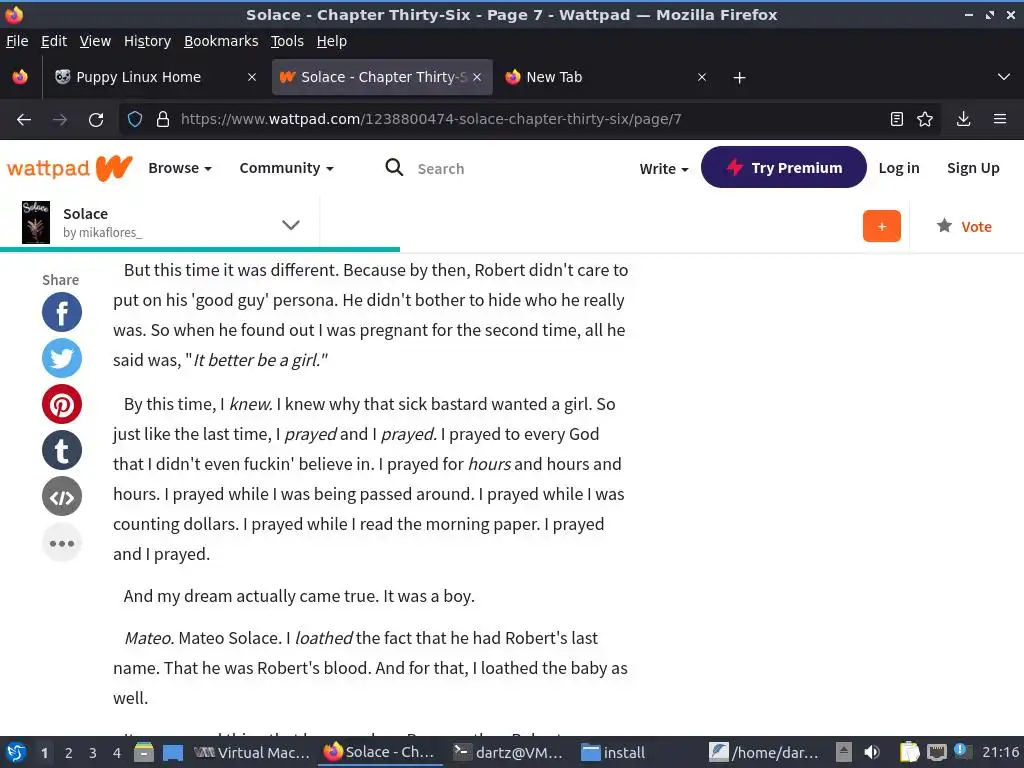Add story to library plus button
The height and width of the screenshot is (768, 1024).
tap(882, 226)
